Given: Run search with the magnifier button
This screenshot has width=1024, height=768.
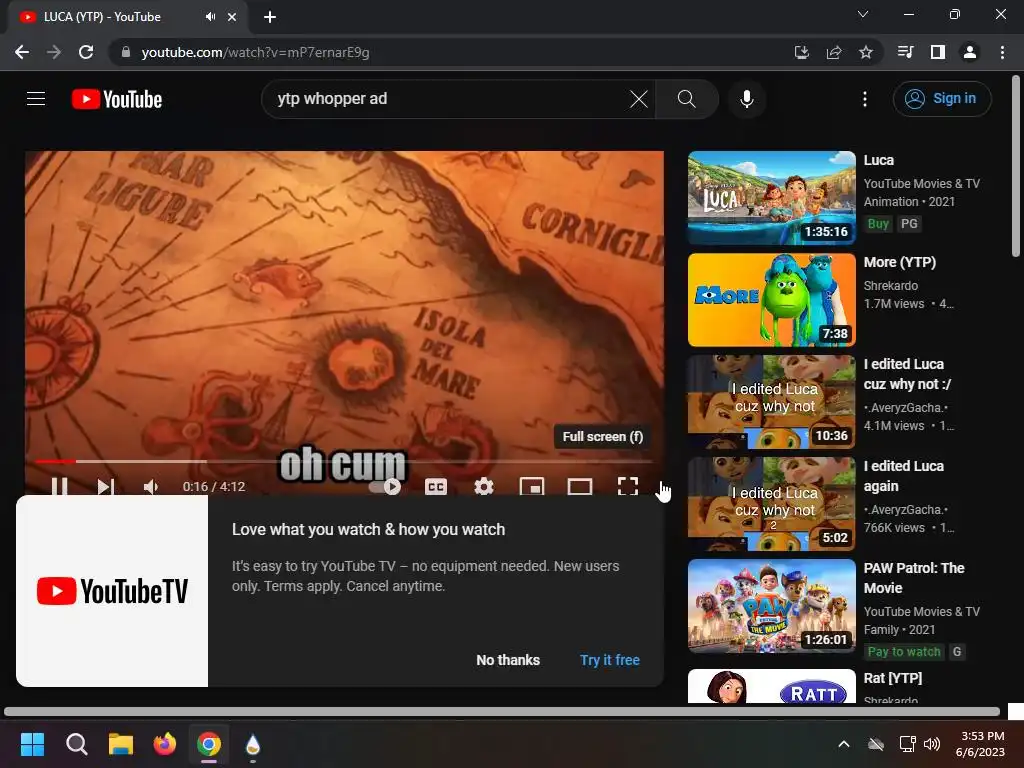Looking at the screenshot, I should pos(686,99).
